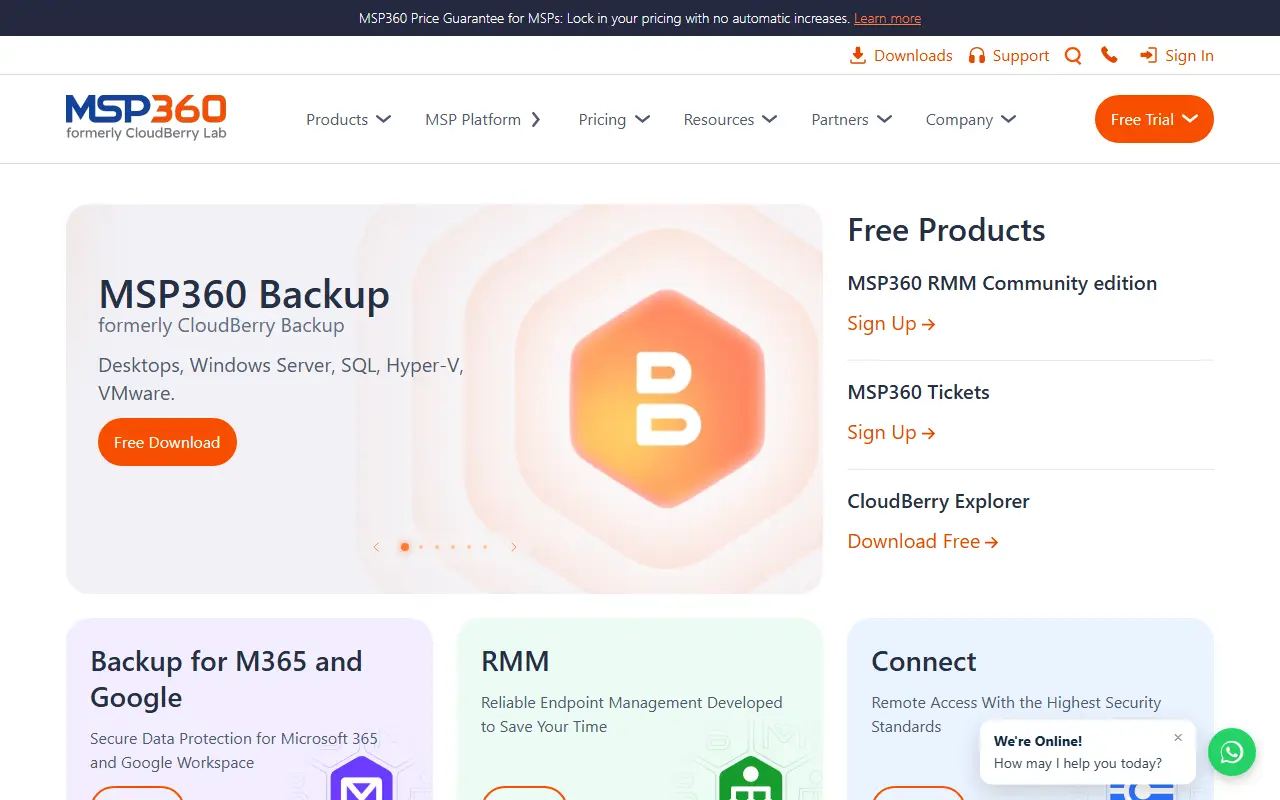The width and height of the screenshot is (1280, 800).
Task: Close the We're Online chat popup
Action: pos(1178,737)
